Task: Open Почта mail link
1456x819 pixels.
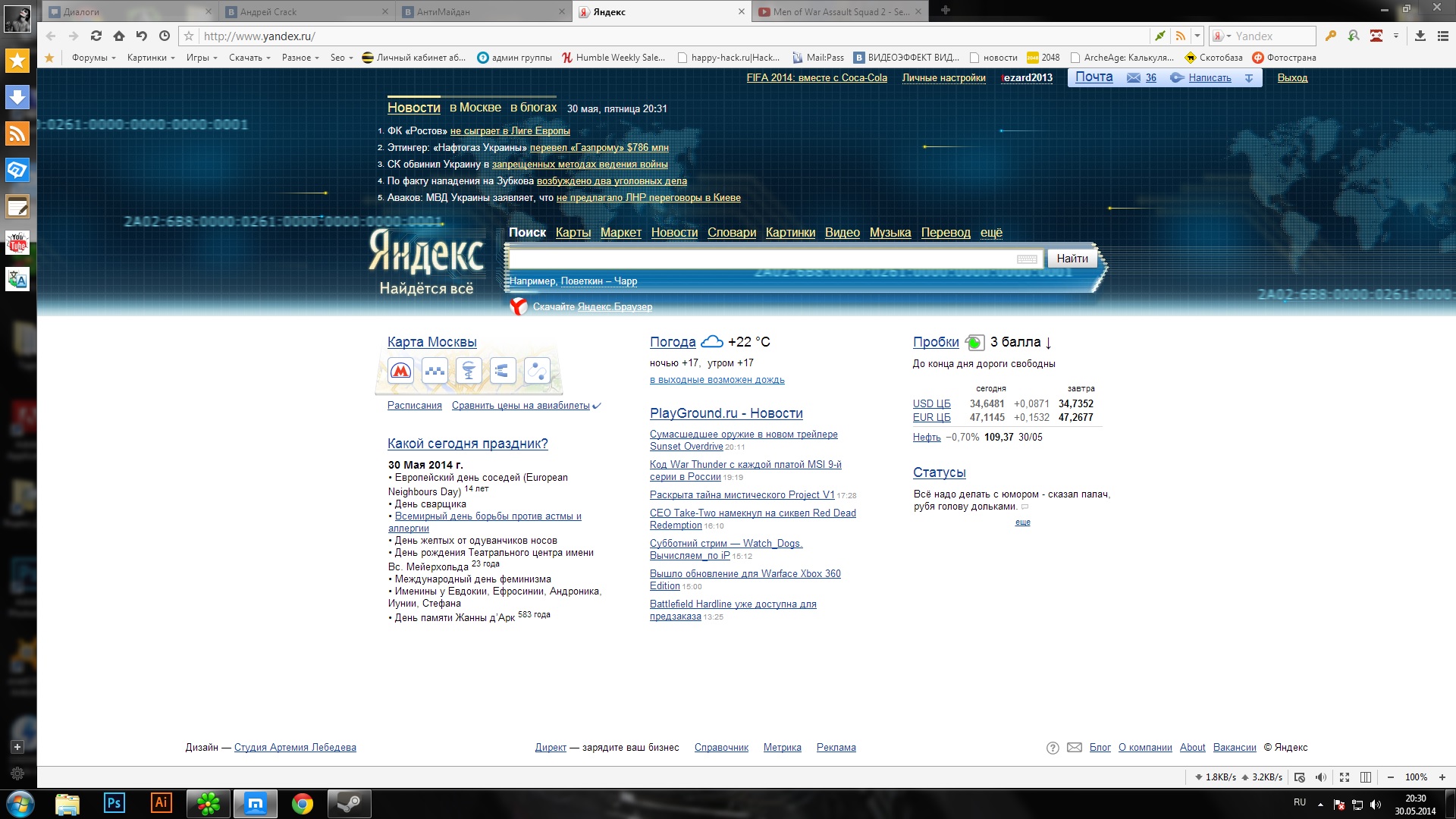Action: [x=1094, y=77]
